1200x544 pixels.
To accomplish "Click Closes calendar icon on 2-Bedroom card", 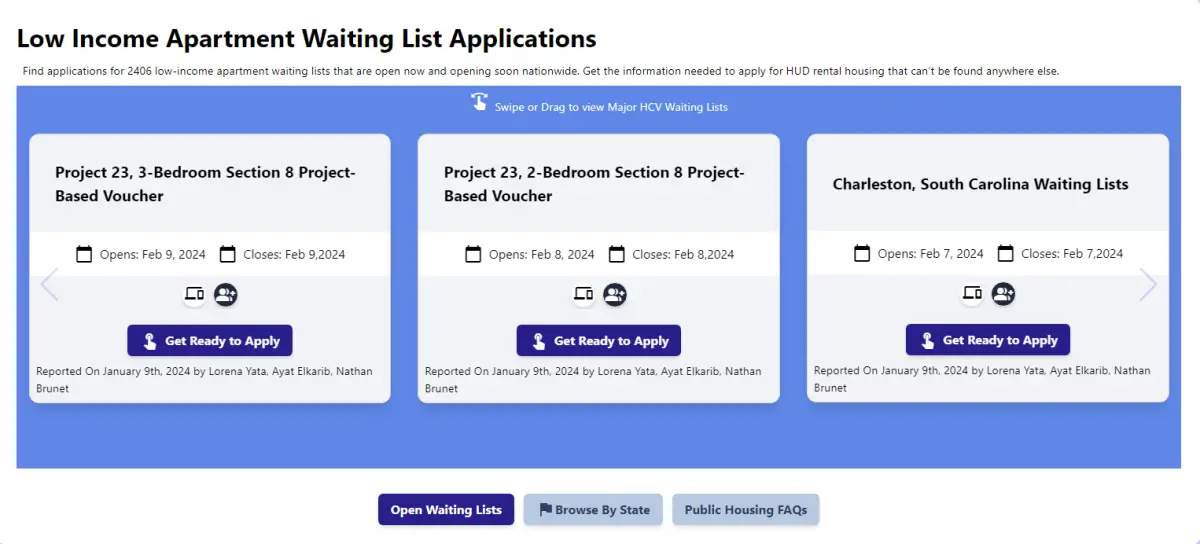I will pyautogui.click(x=617, y=254).
